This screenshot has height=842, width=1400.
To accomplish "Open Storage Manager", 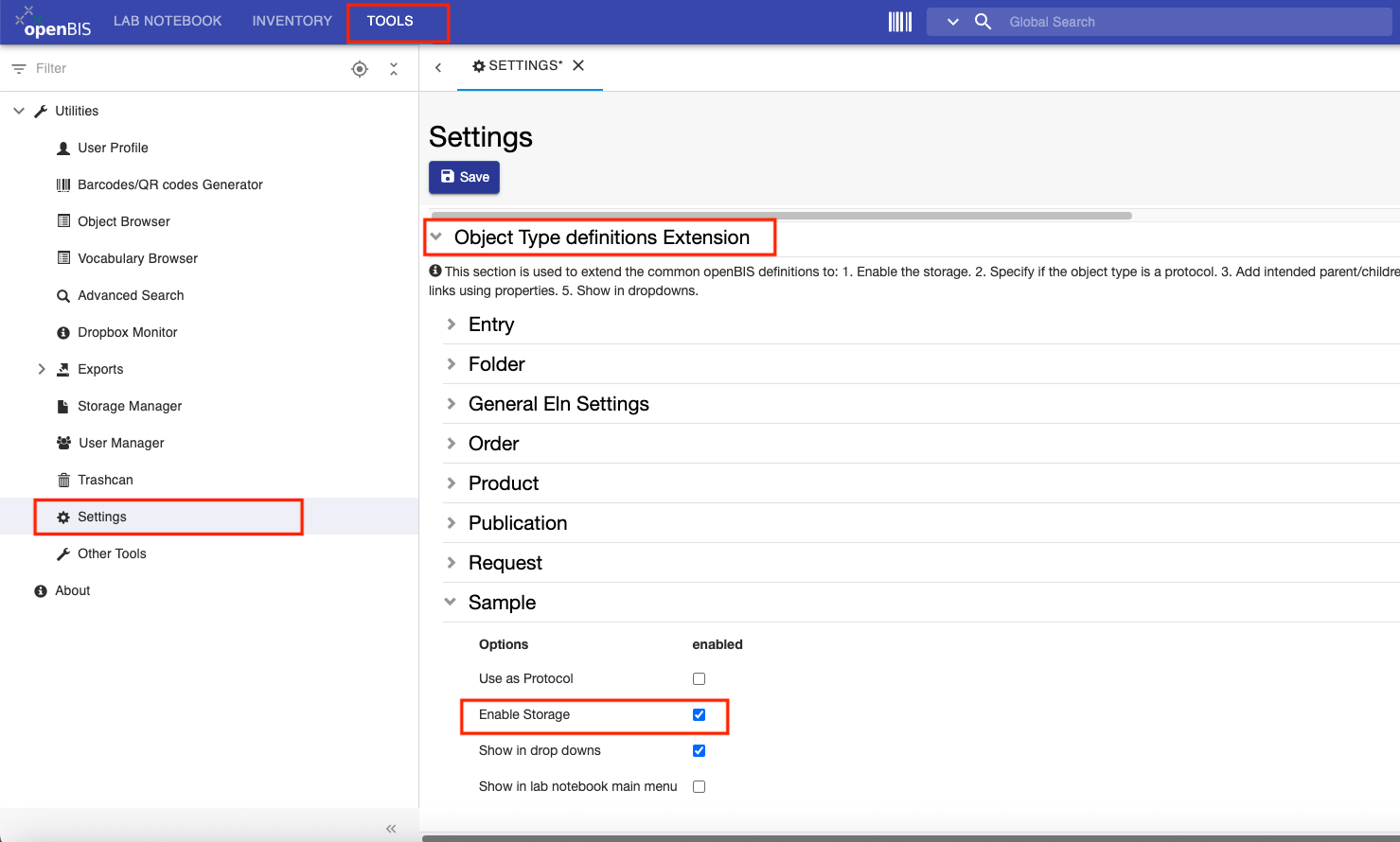I will pyautogui.click(x=130, y=406).
